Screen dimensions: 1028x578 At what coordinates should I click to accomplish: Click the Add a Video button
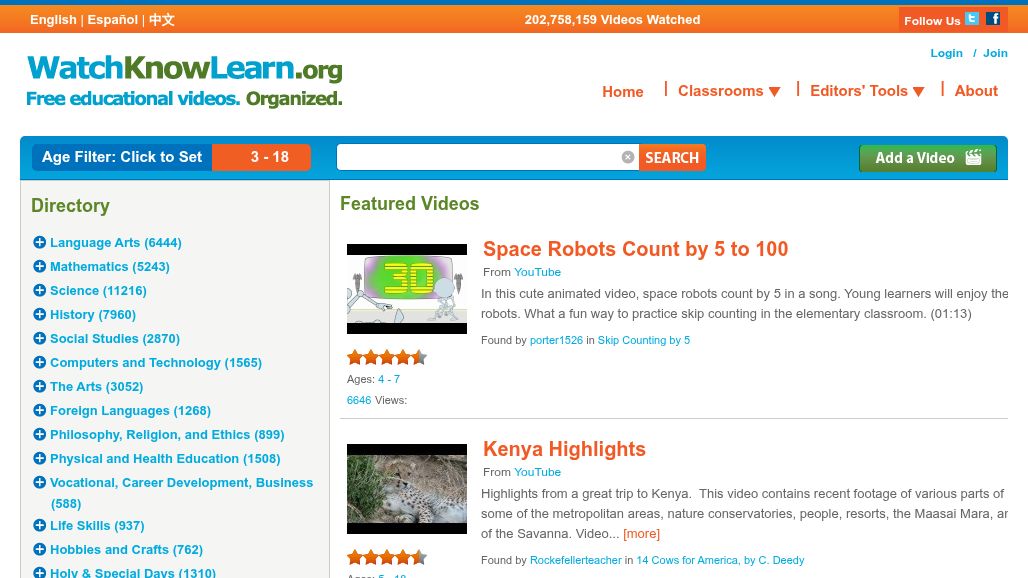click(928, 158)
